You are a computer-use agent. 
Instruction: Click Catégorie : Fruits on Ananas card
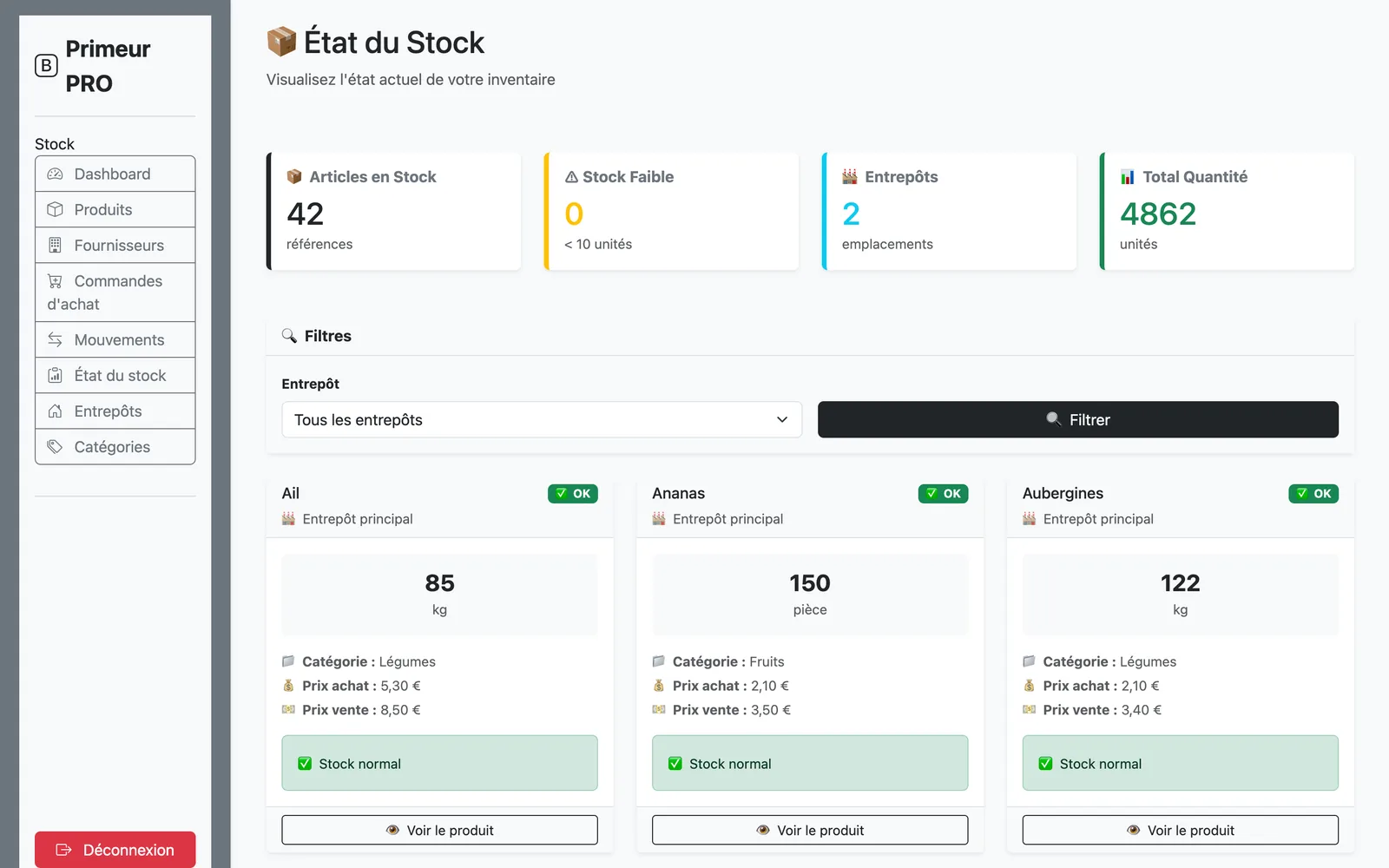click(728, 661)
